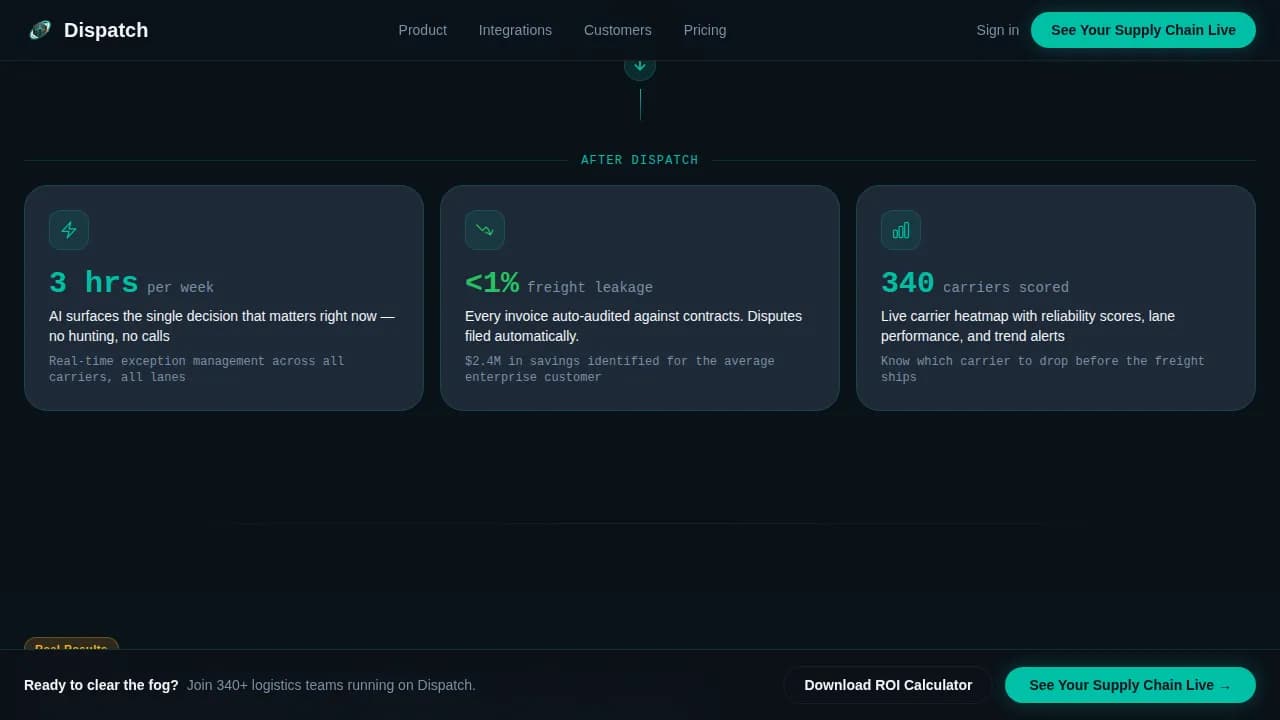Click '$2.4M in savings identified' note
1280x720 pixels.
[x=620, y=369]
